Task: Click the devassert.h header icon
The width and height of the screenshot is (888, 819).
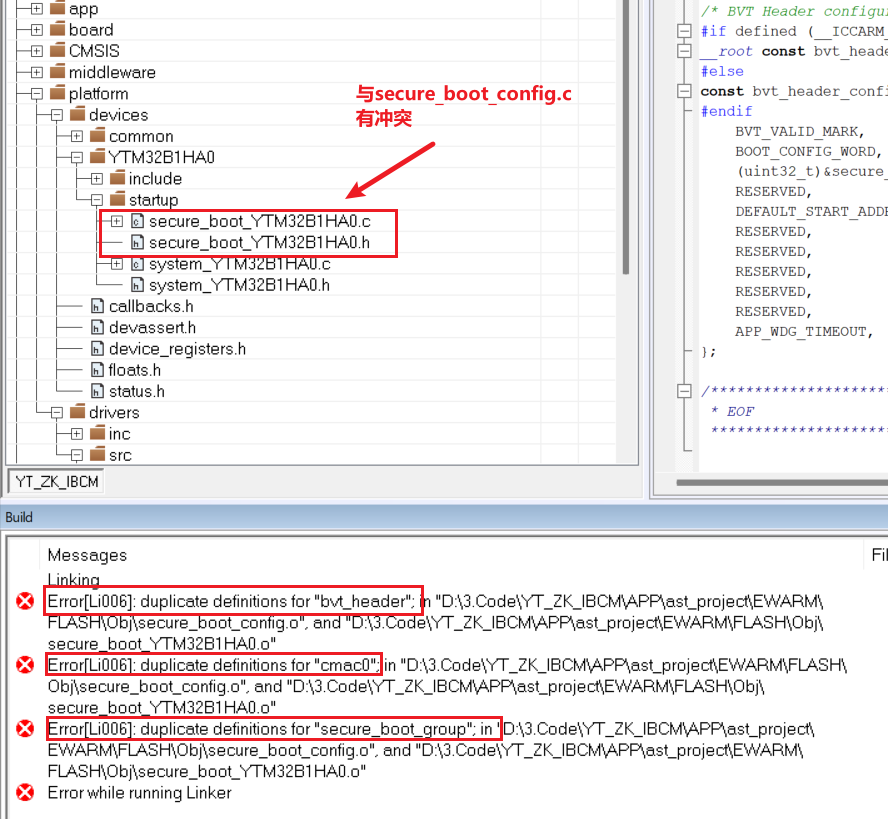Action: pyautogui.click(x=97, y=327)
